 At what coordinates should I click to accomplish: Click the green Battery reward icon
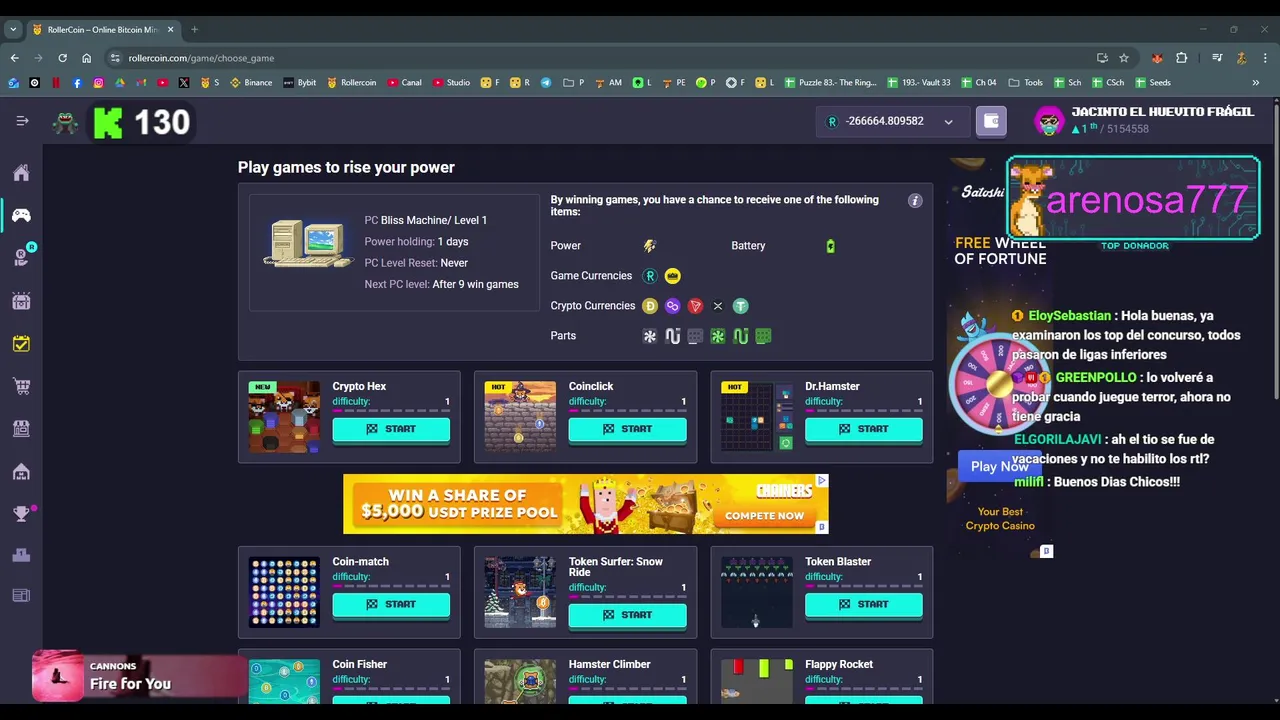(x=830, y=245)
